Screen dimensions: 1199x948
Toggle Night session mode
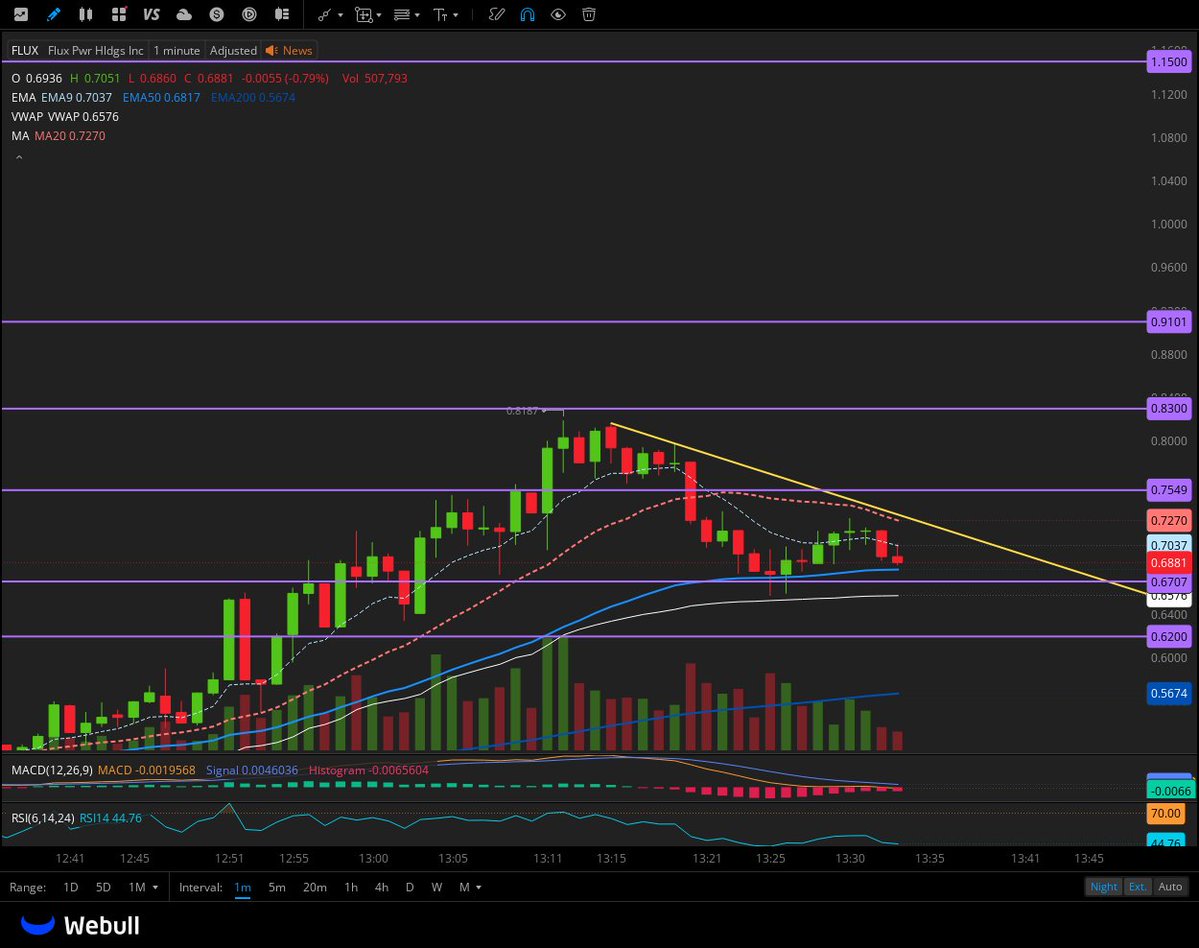(1103, 887)
